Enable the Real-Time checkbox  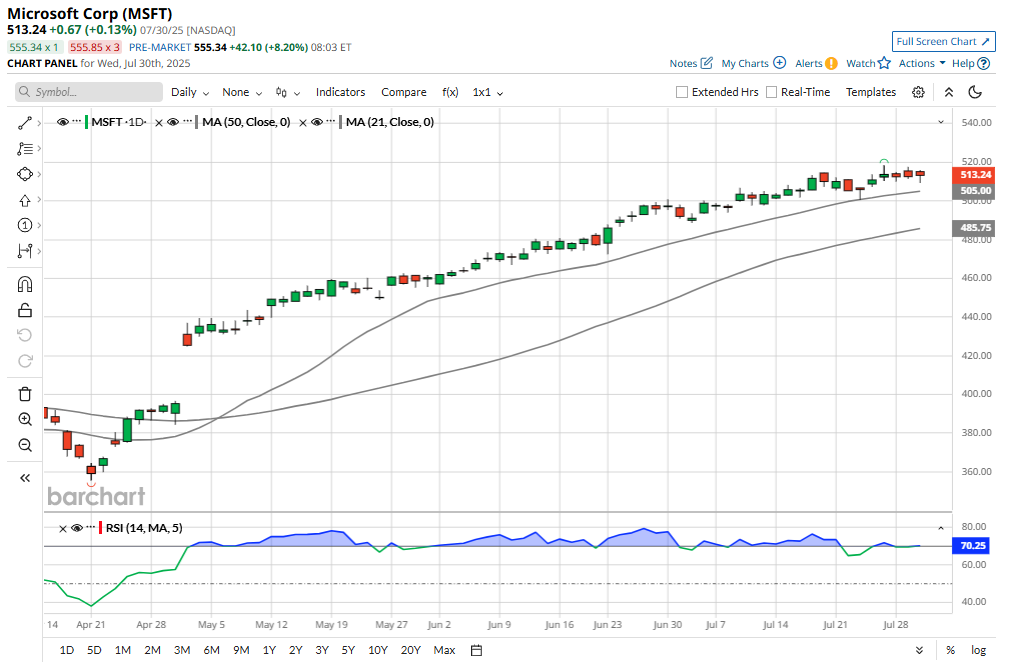771,92
